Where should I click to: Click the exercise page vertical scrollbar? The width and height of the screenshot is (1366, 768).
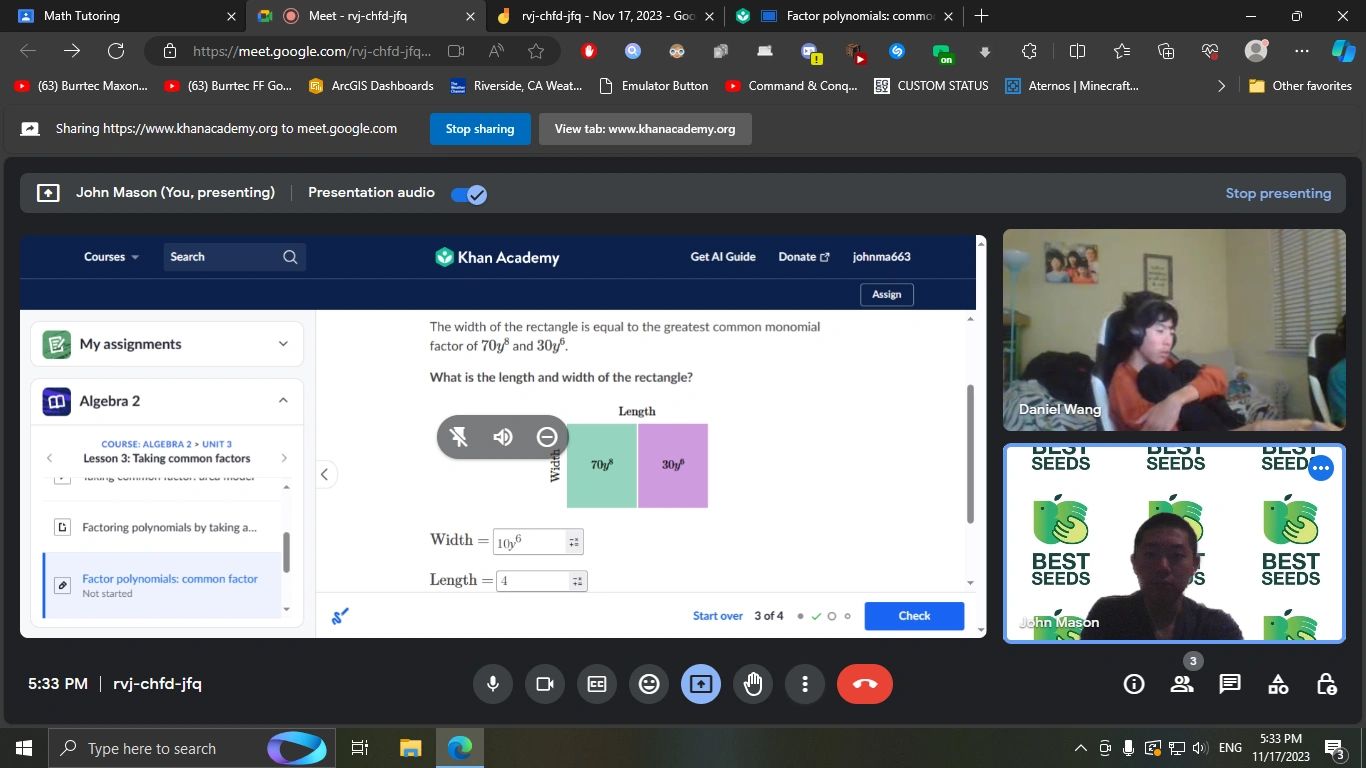click(969, 453)
